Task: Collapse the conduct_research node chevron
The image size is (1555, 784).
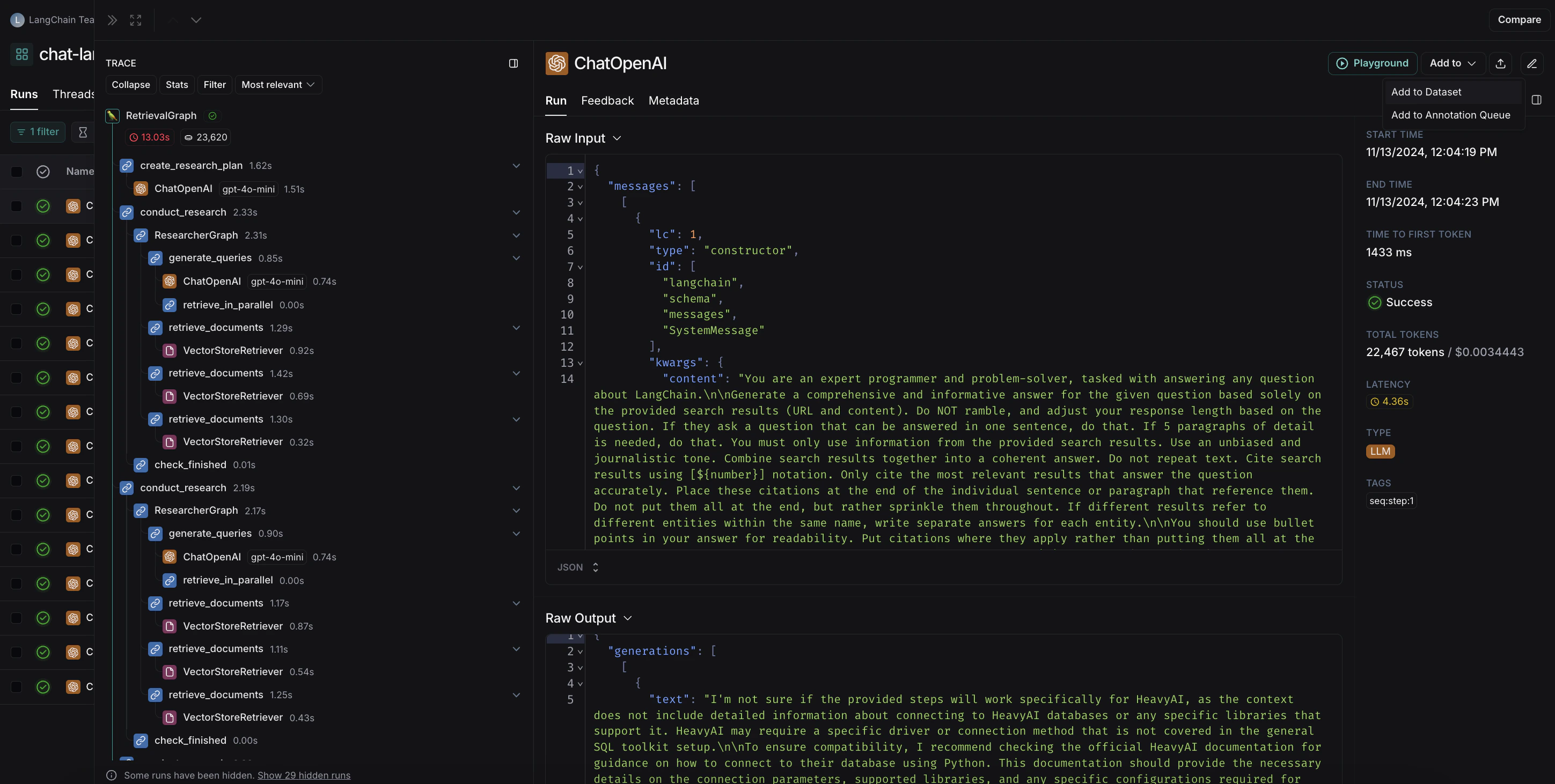Action: click(517, 212)
